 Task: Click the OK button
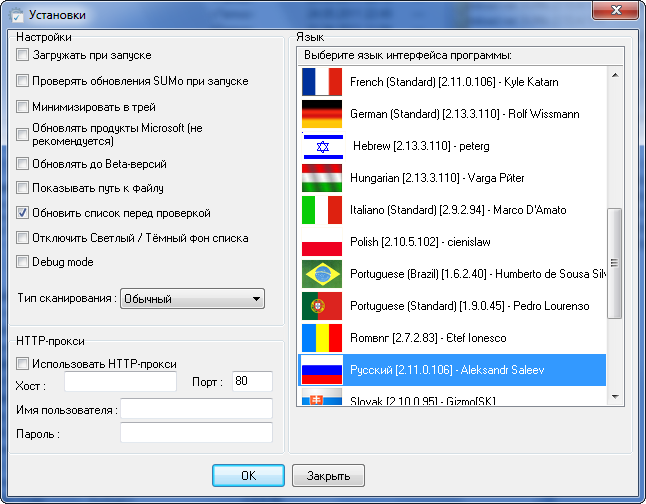point(248,476)
